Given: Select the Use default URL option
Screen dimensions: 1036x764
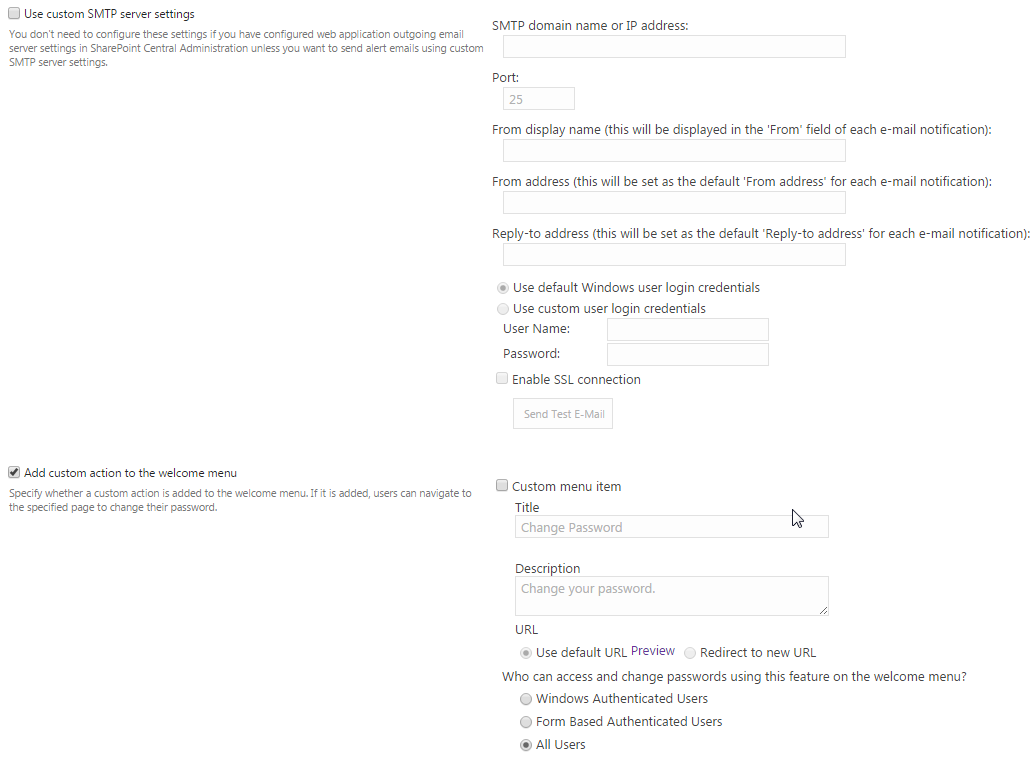Looking at the screenshot, I should pos(526,653).
